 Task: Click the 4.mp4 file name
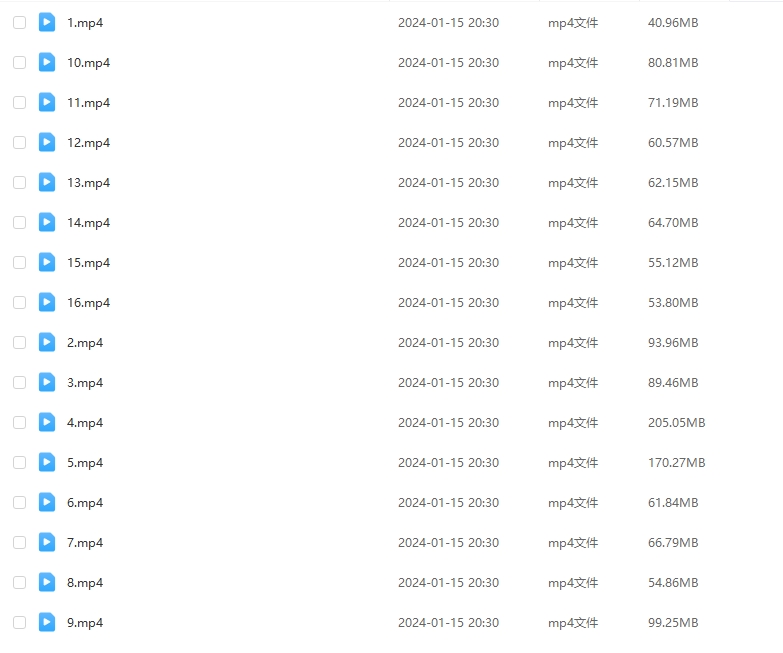[x=85, y=423]
